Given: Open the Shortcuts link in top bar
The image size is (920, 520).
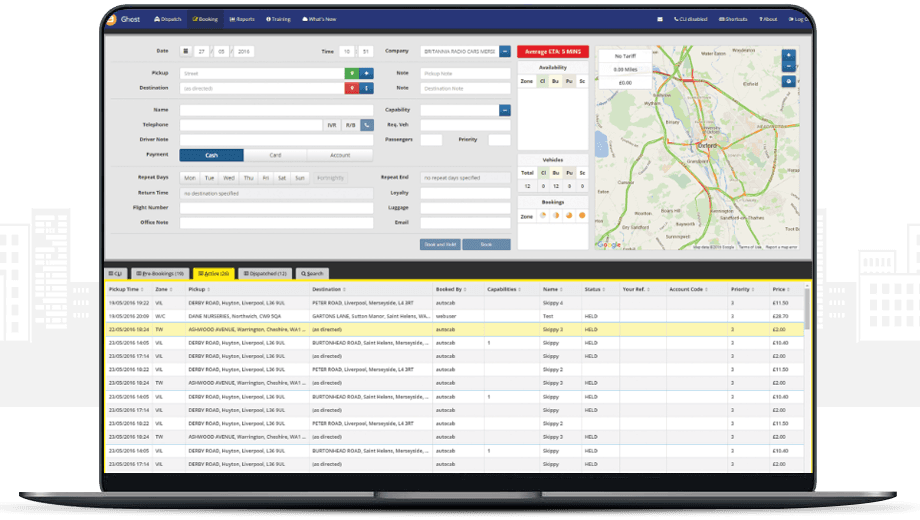Looking at the screenshot, I should [x=735, y=19].
